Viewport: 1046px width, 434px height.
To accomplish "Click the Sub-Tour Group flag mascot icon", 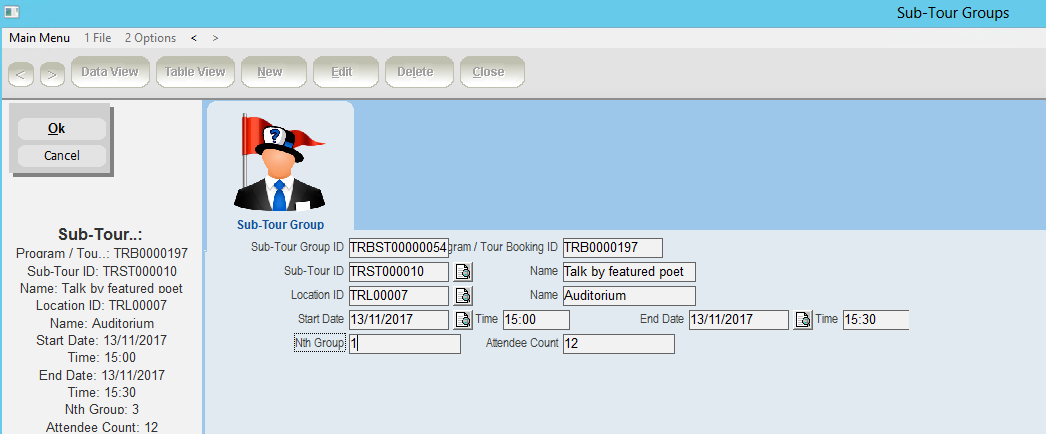I will click(280, 162).
